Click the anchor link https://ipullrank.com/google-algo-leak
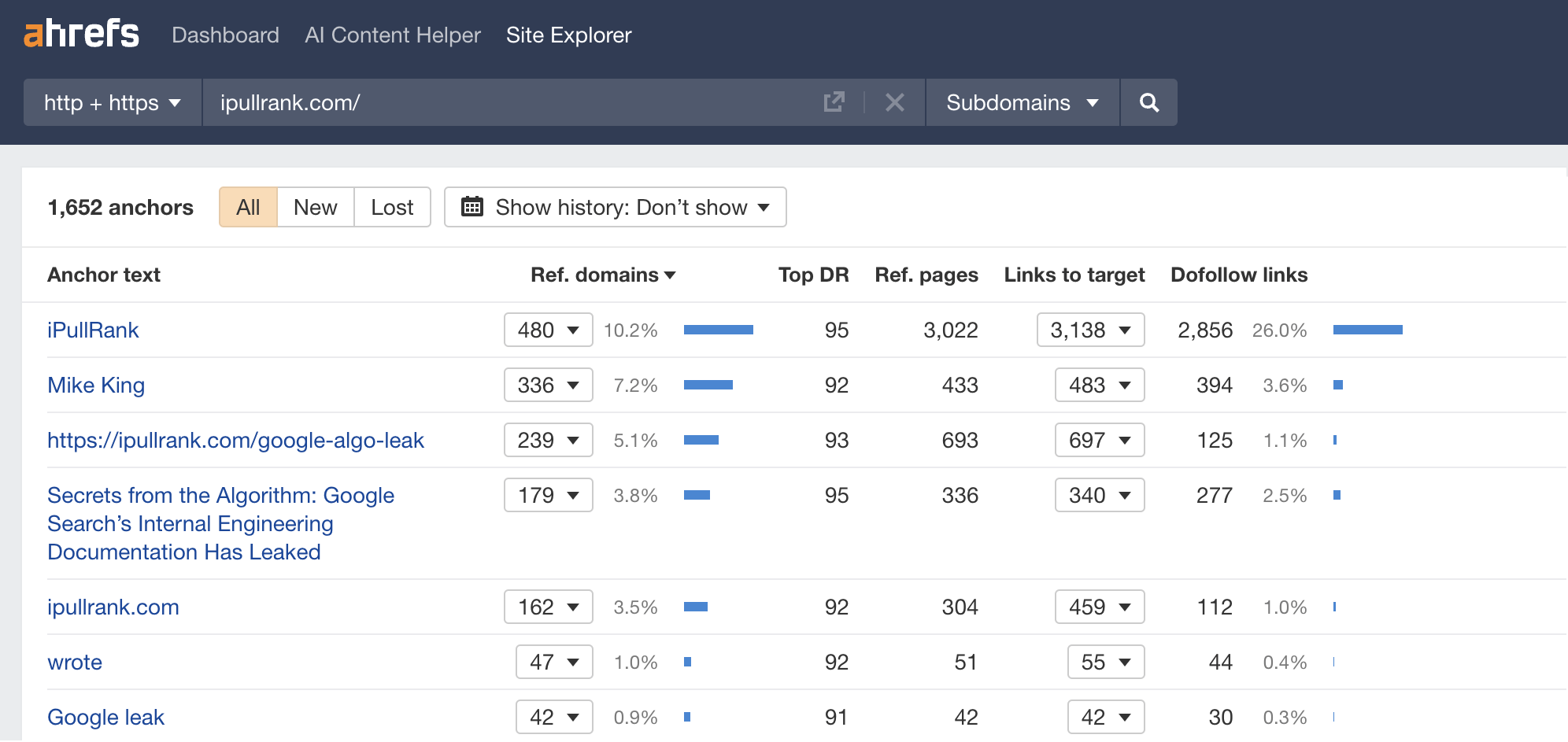The height and width of the screenshot is (742, 1568). point(235,440)
